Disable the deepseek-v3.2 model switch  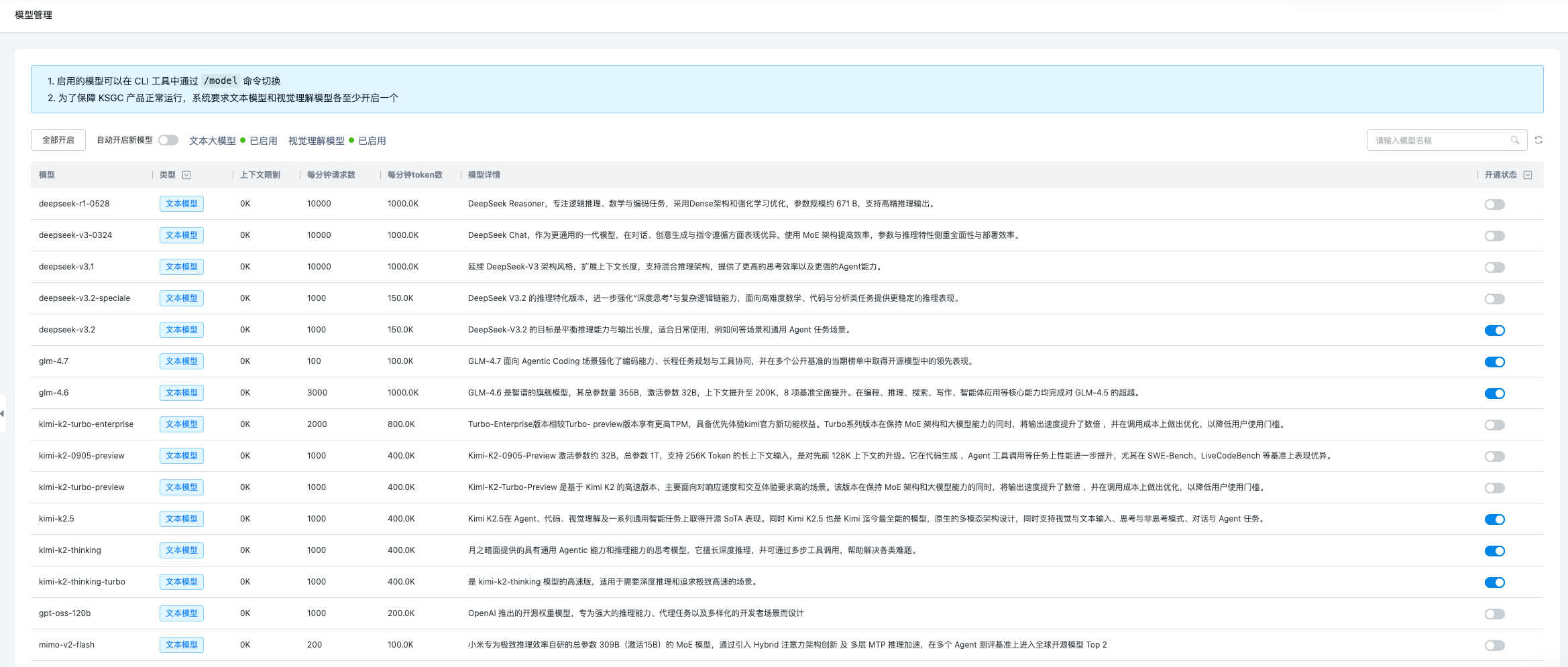1495,330
